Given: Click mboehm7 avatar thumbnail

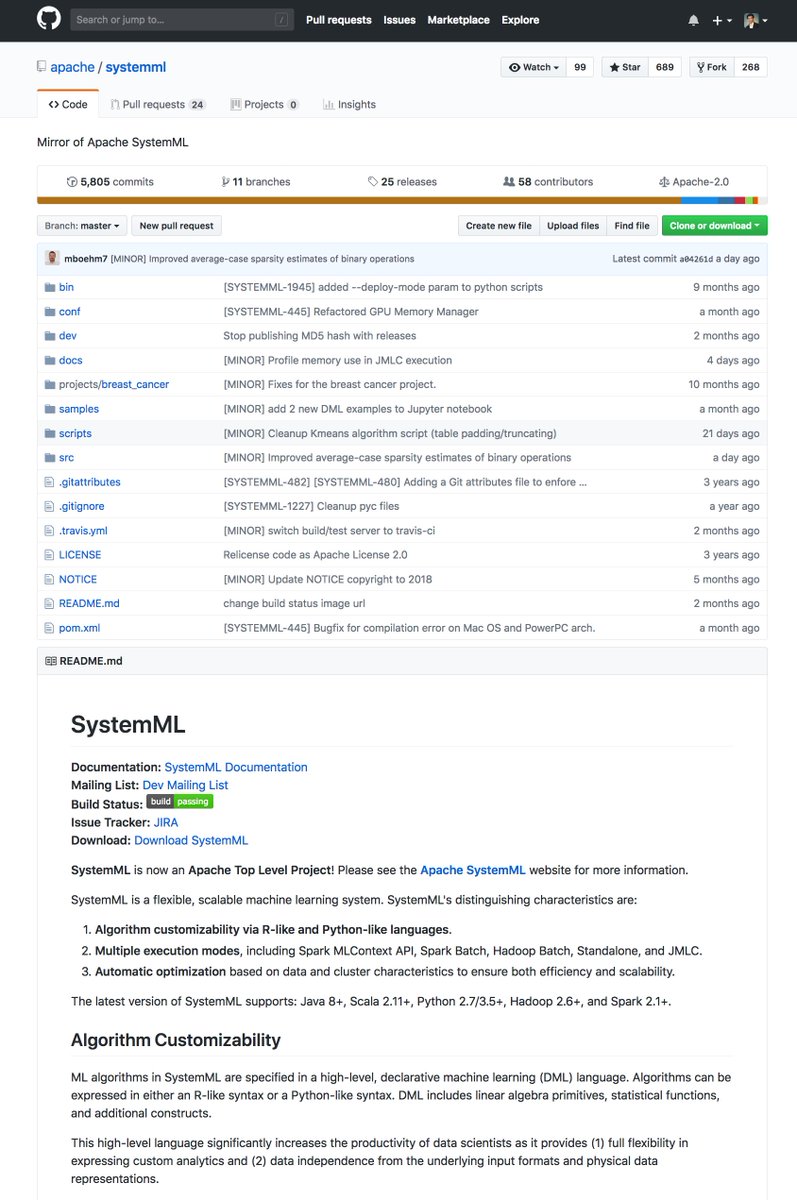Looking at the screenshot, I should [x=52, y=258].
